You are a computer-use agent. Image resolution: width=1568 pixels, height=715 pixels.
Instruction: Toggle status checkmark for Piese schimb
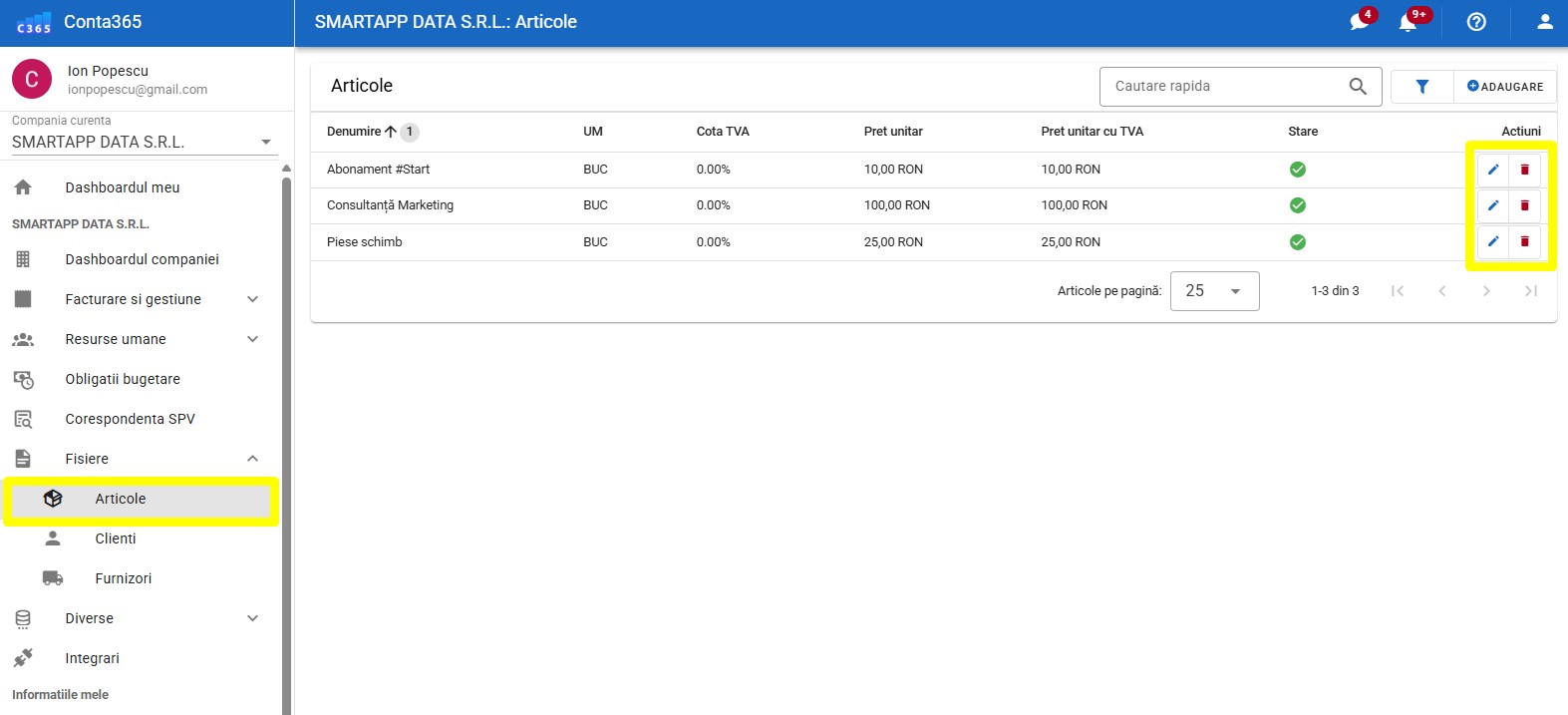(1297, 242)
